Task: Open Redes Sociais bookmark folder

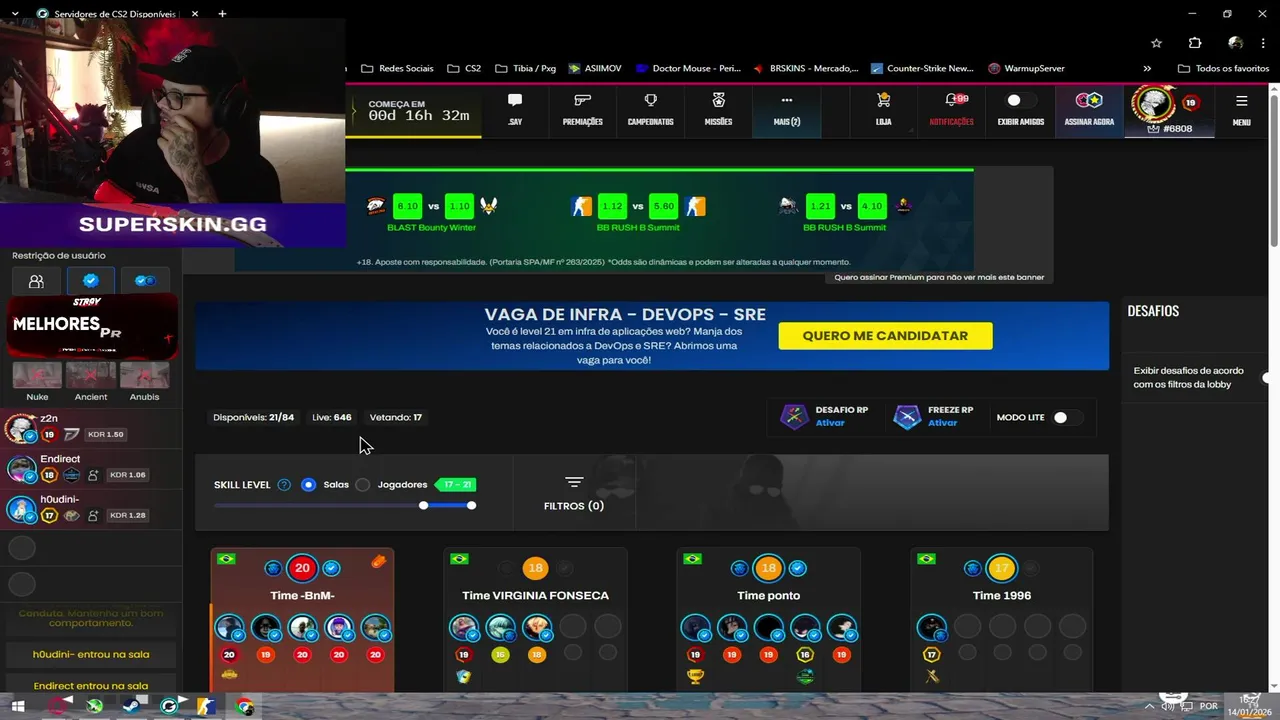Action: (x=397, y=69)
